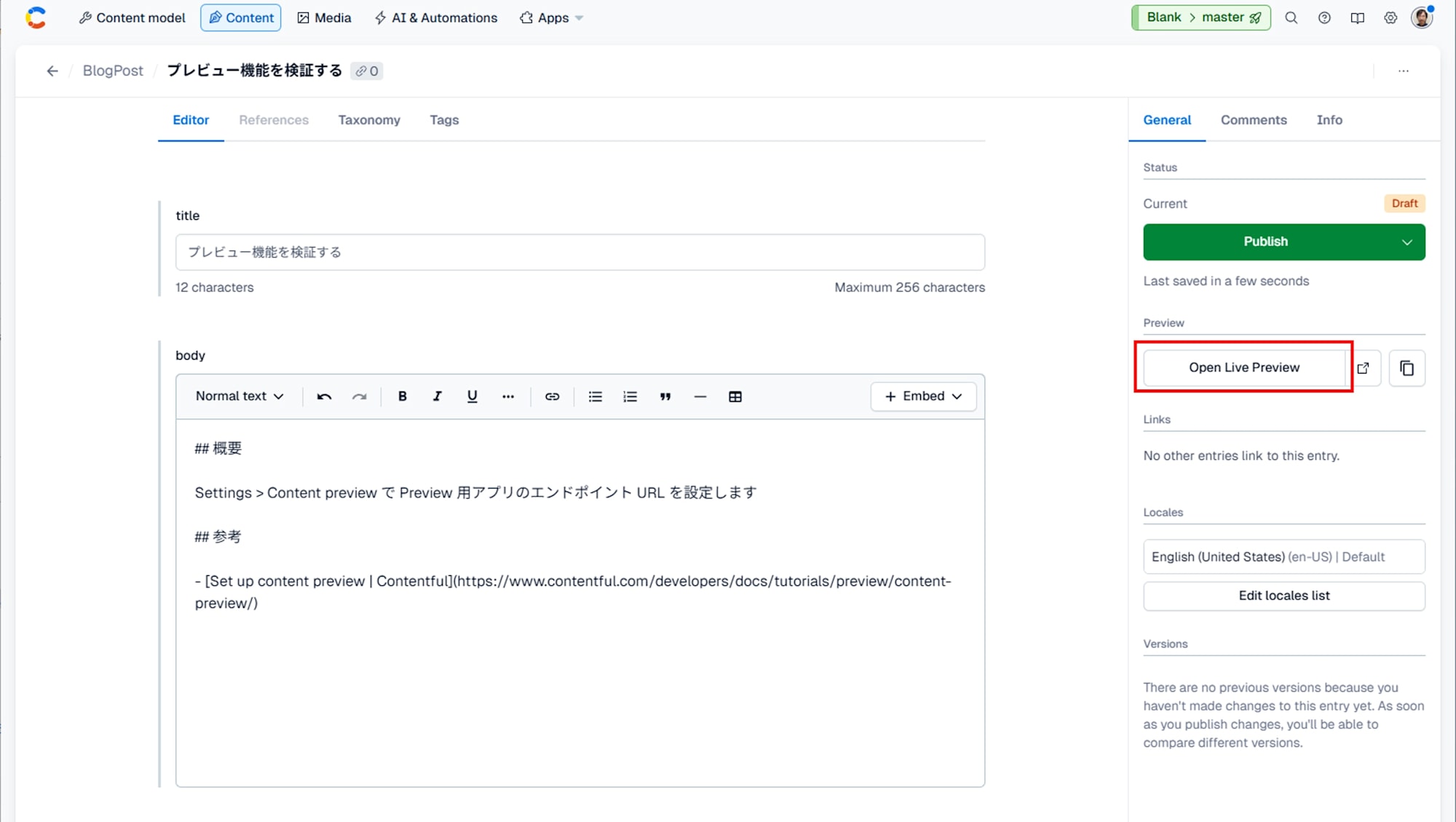Viewport: 1456px width, 822px height.
Task: Click into the body rich text area
Action: point(580,603)
